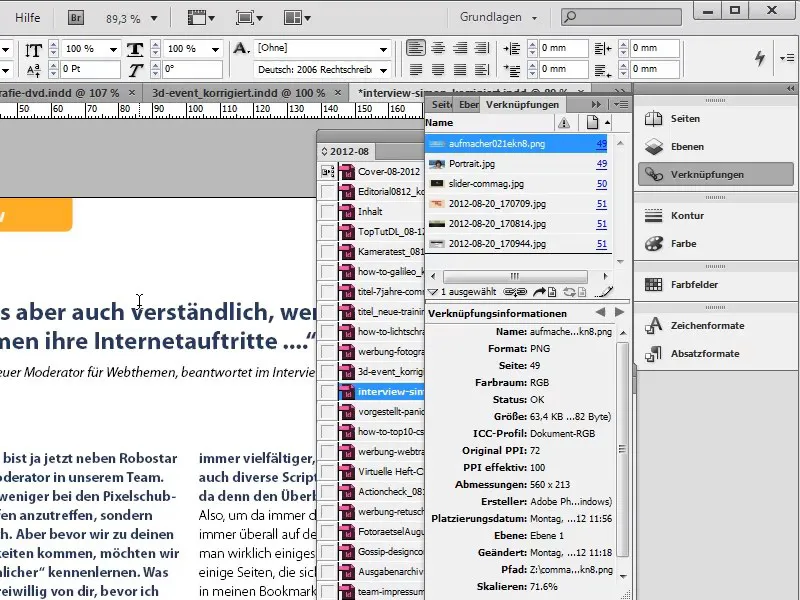Open zoom level 89,3 % dropdown
800x600 pixels.
(154, 19)
